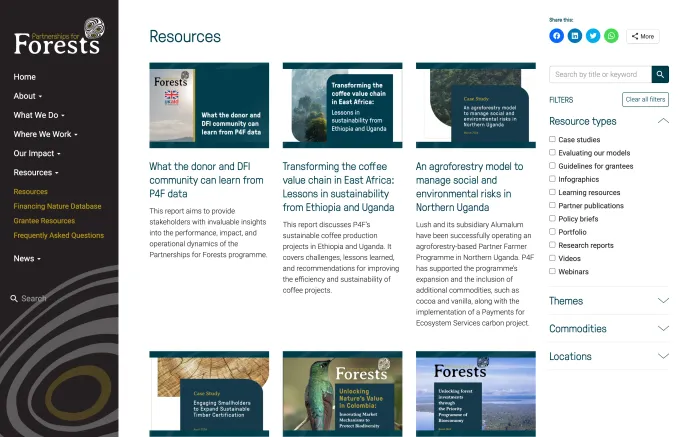
Task: Open the Sustainable Timber Certification case study thumbnail
Action: tap(209, 394)
